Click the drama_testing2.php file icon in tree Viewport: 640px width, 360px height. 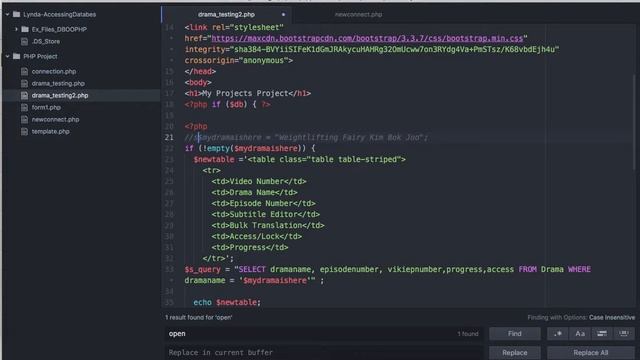tap(24, 95)
